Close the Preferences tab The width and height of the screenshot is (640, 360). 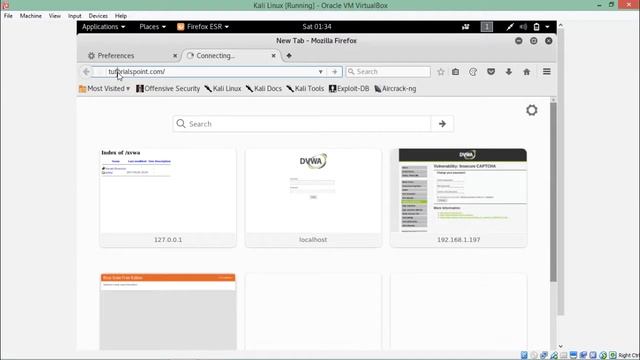(x=175, y=56)
